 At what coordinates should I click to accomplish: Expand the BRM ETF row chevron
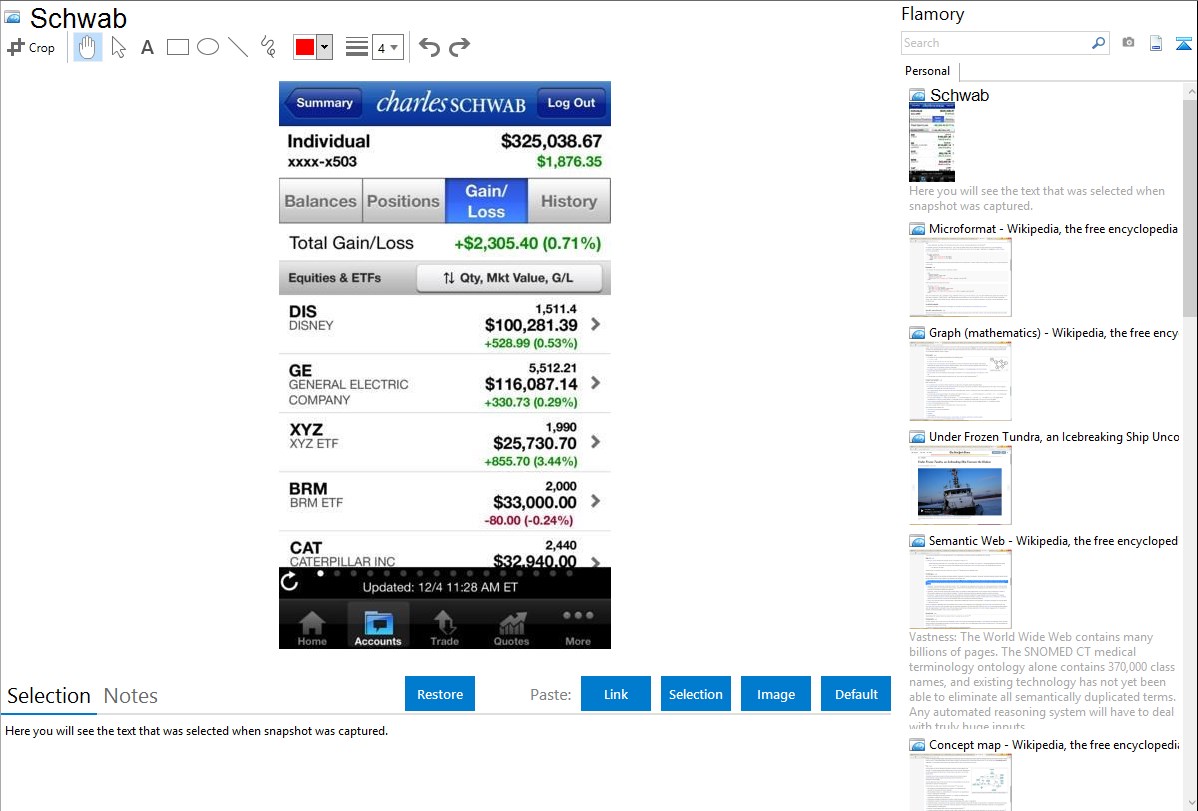595,501
